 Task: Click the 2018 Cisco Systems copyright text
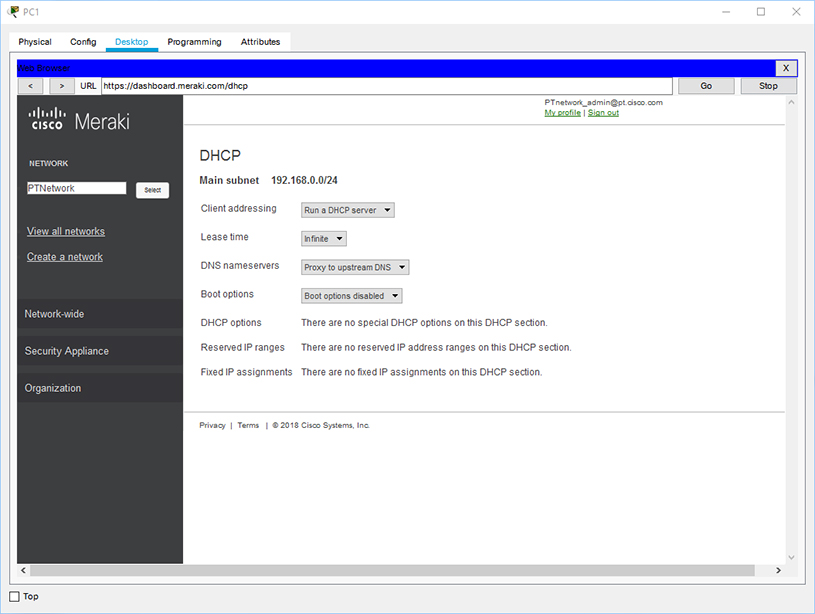(x=321, y=425)
